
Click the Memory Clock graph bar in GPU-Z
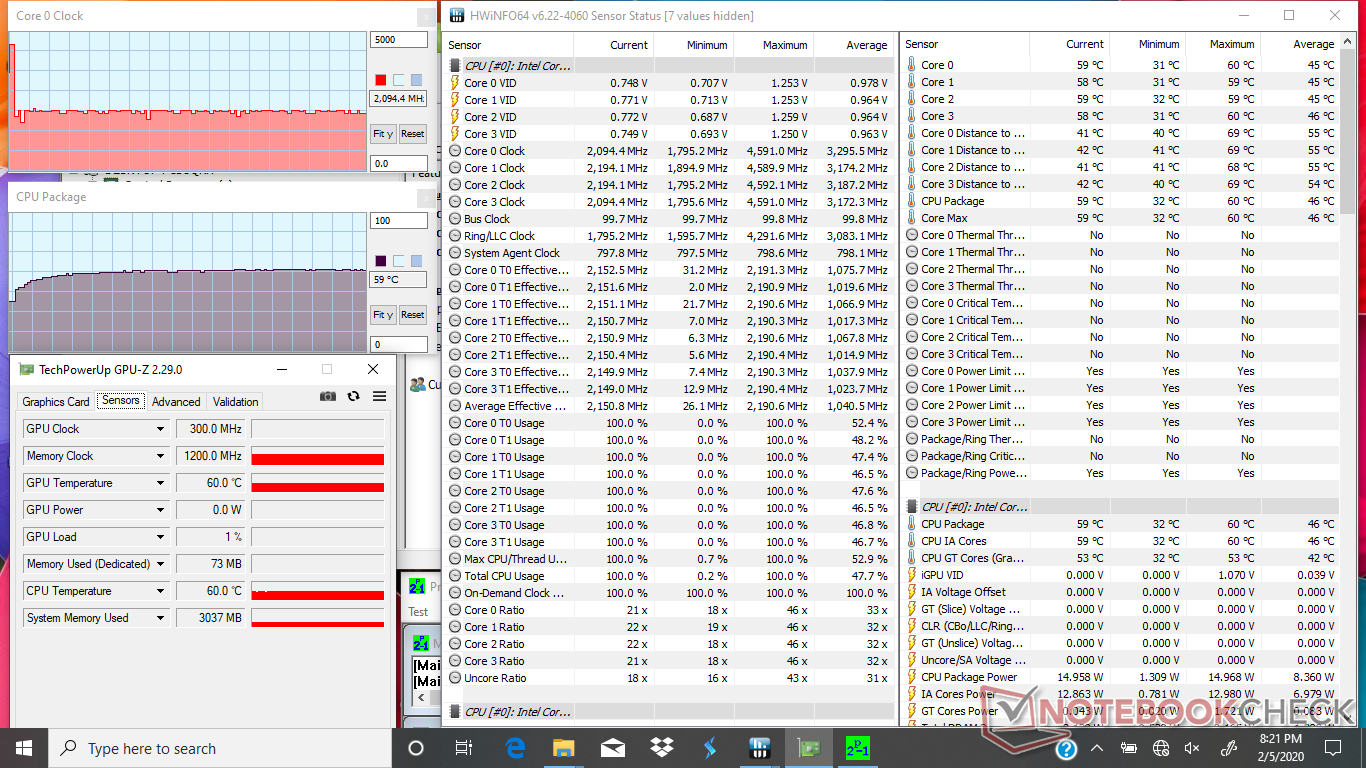(x=318, y=456)
